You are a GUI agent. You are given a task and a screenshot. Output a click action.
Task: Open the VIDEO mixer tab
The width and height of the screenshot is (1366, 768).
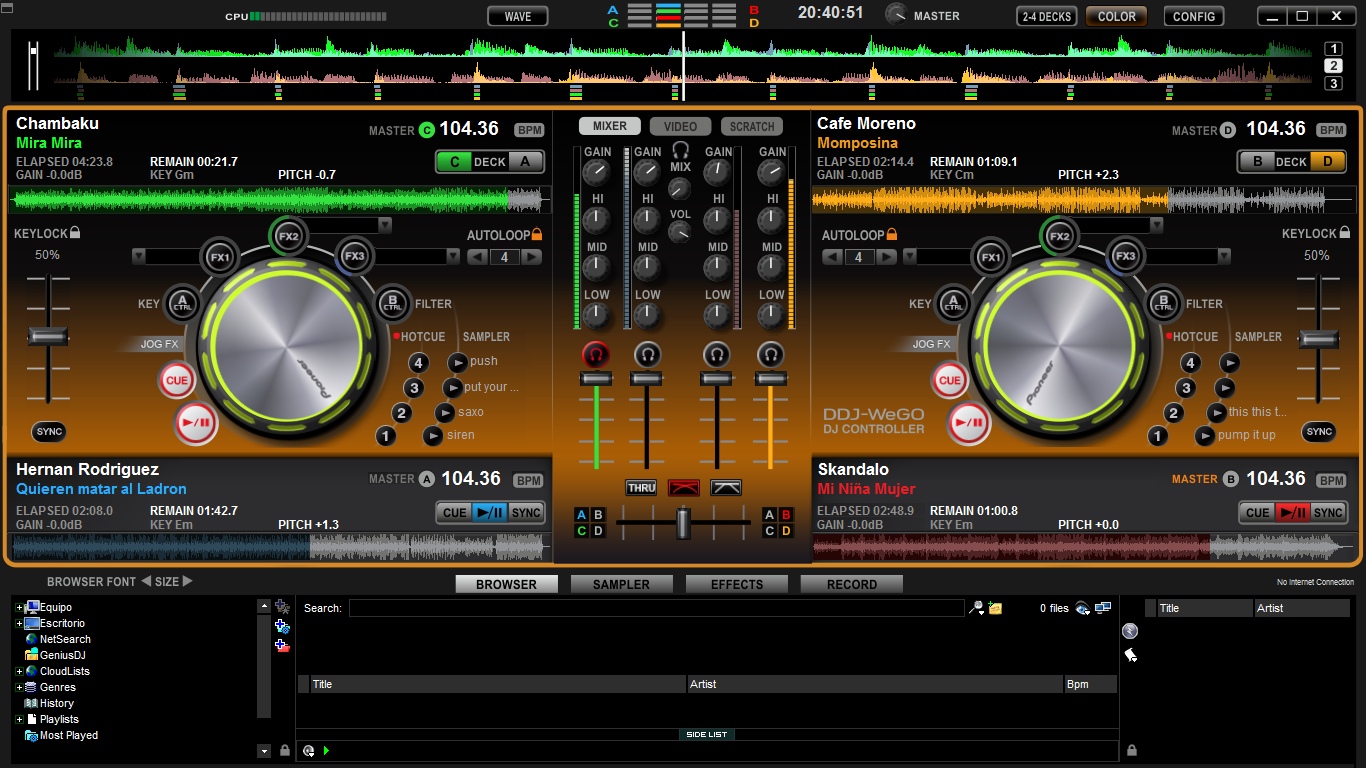tap(680, 126)
